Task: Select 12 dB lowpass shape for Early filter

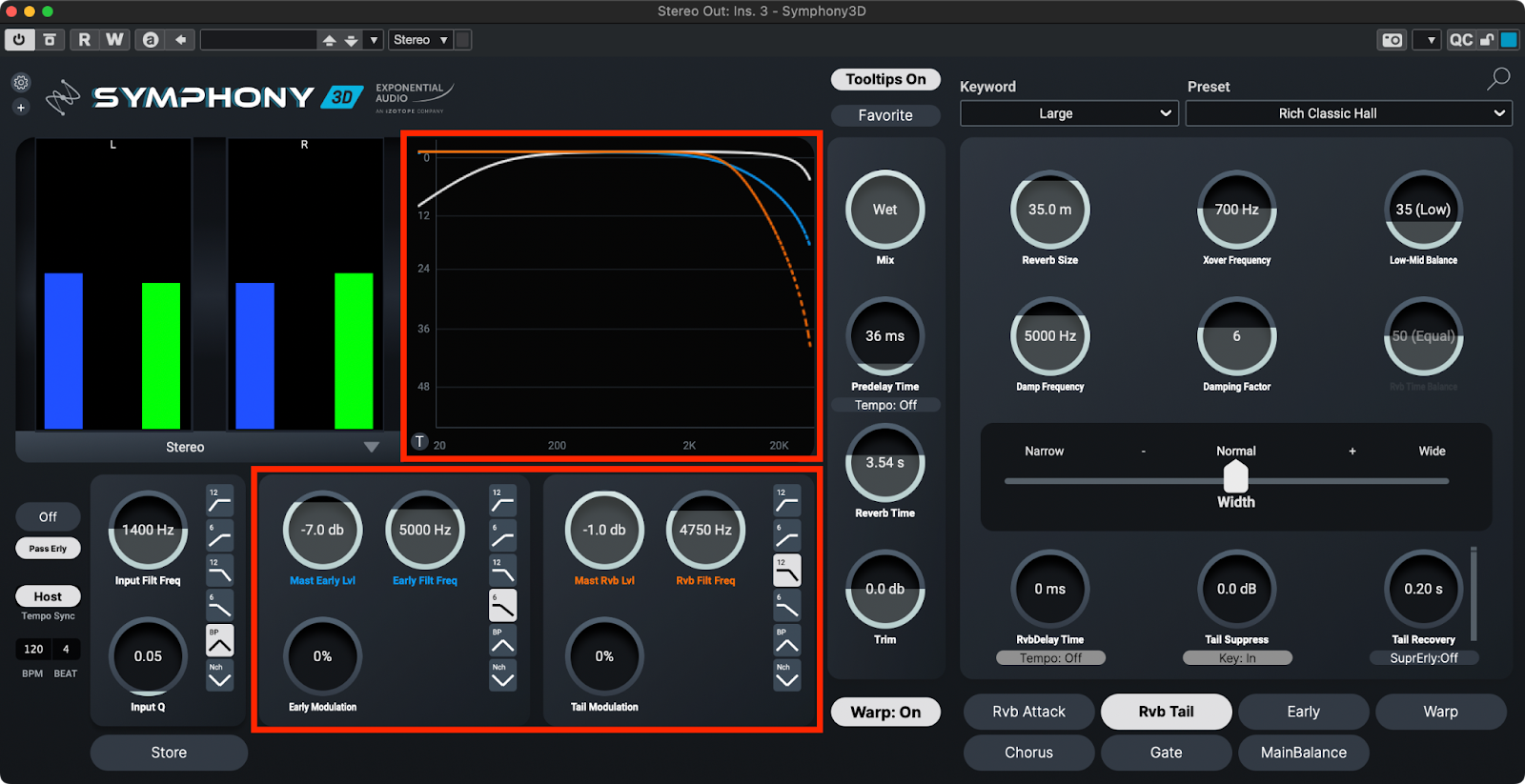Action: coord(502,571)
